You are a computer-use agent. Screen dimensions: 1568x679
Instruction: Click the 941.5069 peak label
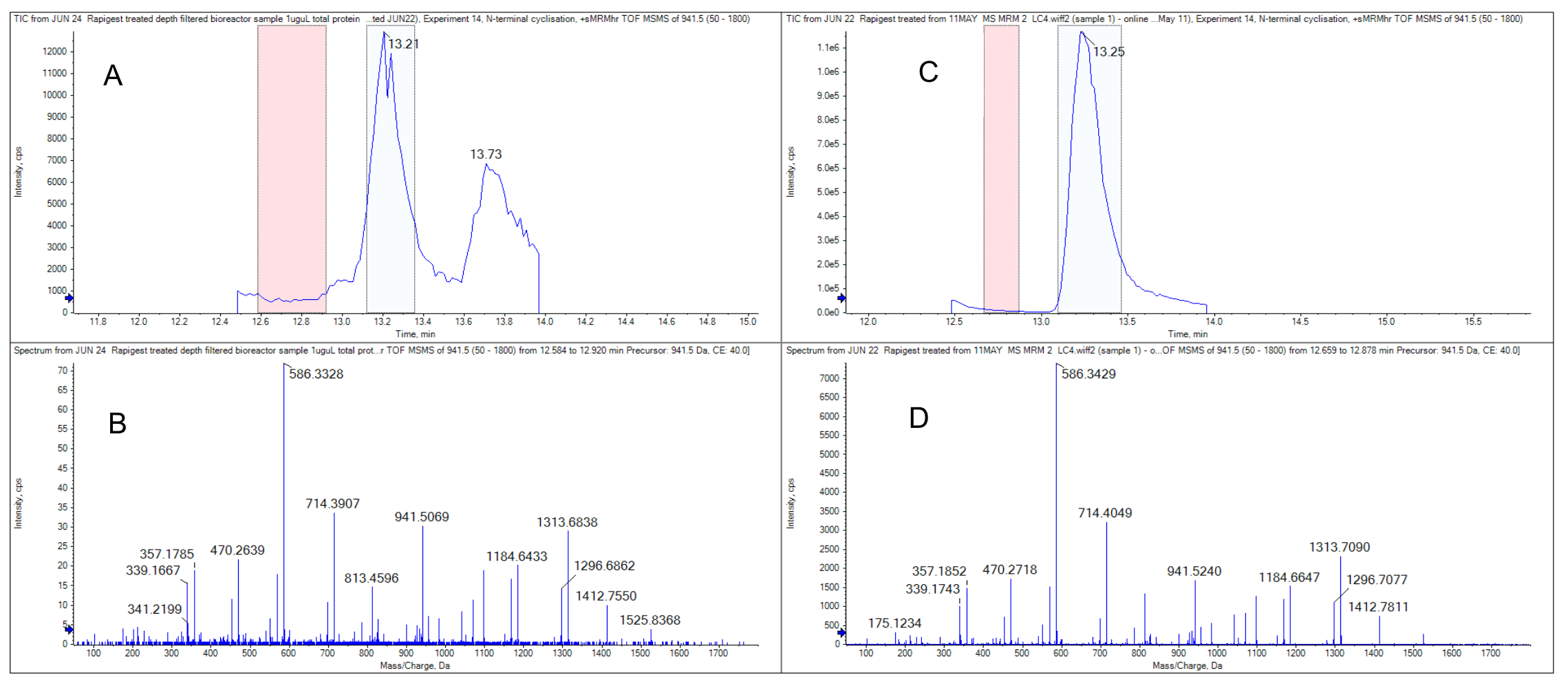click(x=422, y=517)
